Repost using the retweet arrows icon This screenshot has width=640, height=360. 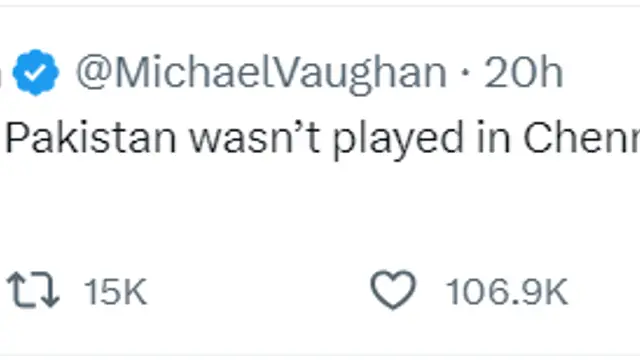point(33,291)
